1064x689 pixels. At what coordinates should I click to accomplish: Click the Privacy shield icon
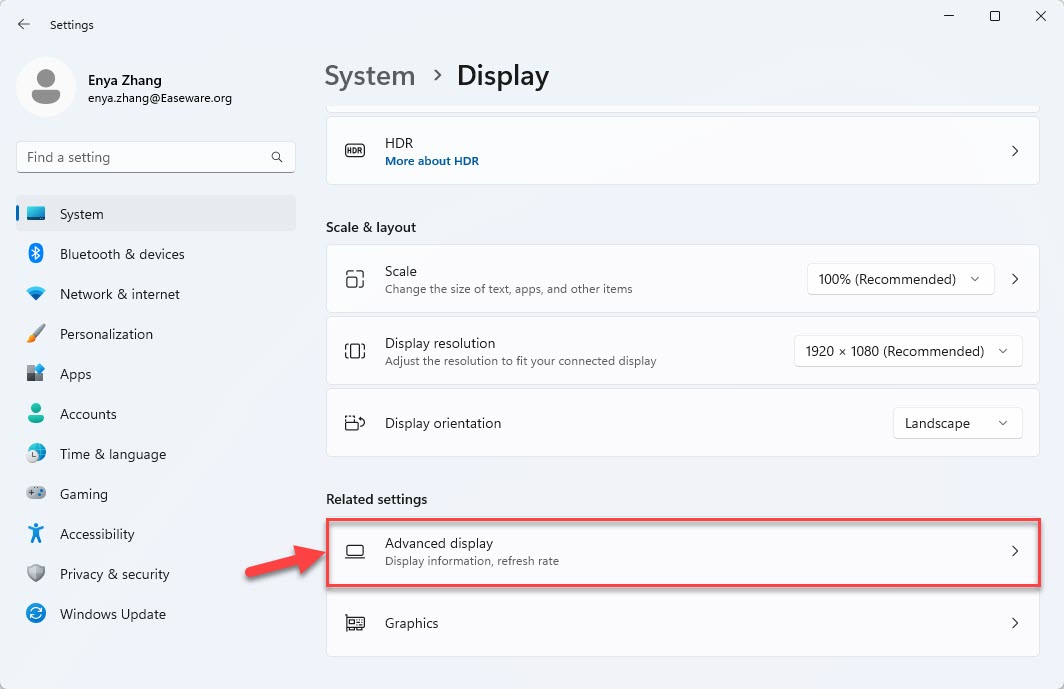click(36, 573)
